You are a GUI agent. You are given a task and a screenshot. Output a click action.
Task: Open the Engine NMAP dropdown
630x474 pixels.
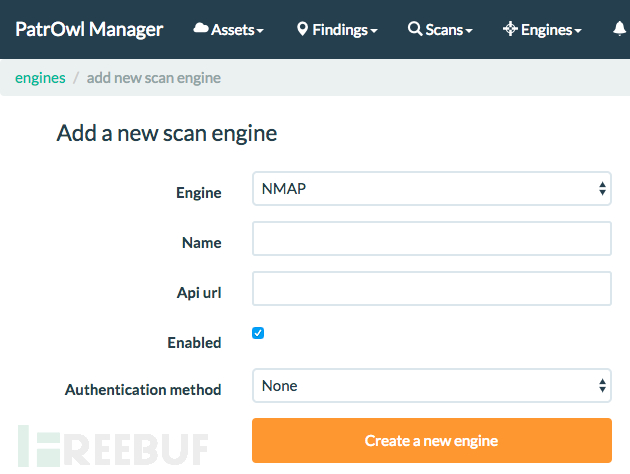click(x=432, y=189)
